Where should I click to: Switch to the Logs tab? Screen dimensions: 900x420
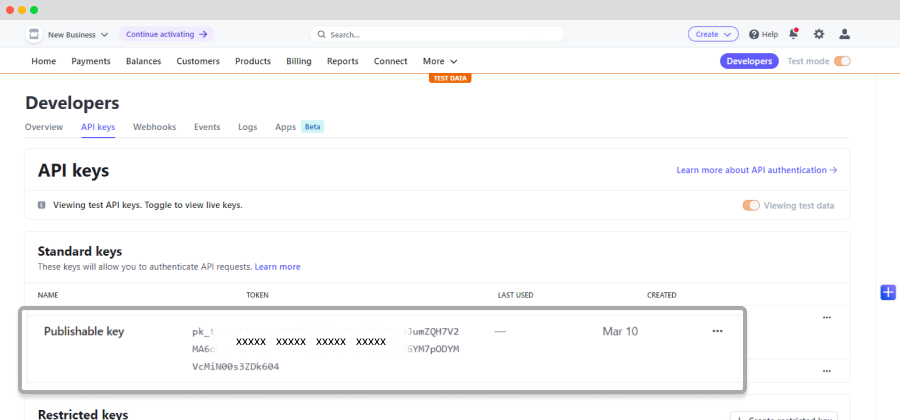247,127
